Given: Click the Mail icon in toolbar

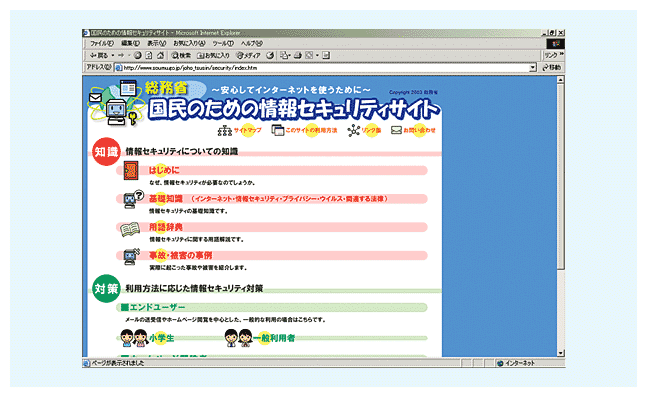Looking at the screenshot, I should pyautogui.click(x=284, y=55).
